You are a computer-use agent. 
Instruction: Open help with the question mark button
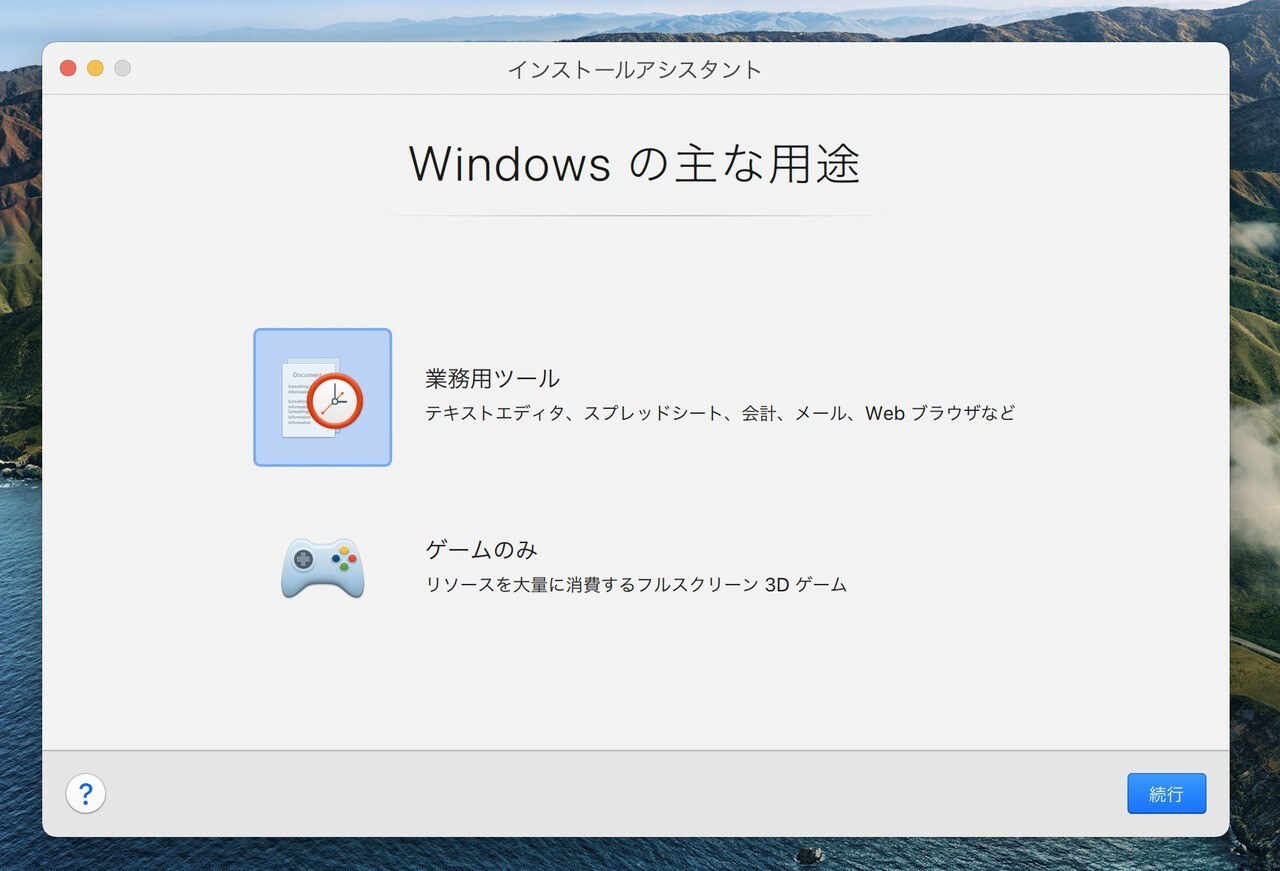pyautogui.click(x=86, y=794)
